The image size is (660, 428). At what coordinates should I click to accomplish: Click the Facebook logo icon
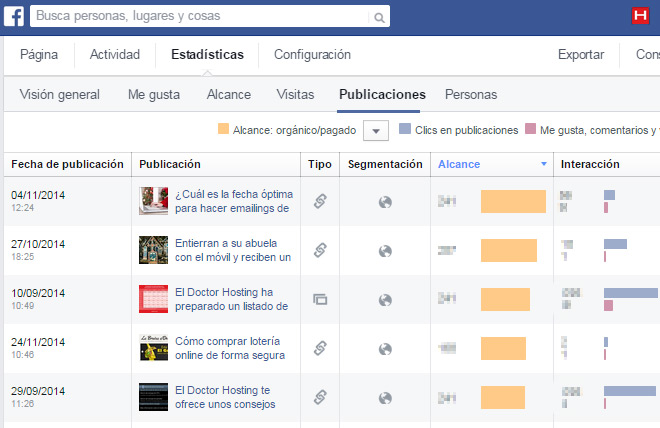[14, 16]
